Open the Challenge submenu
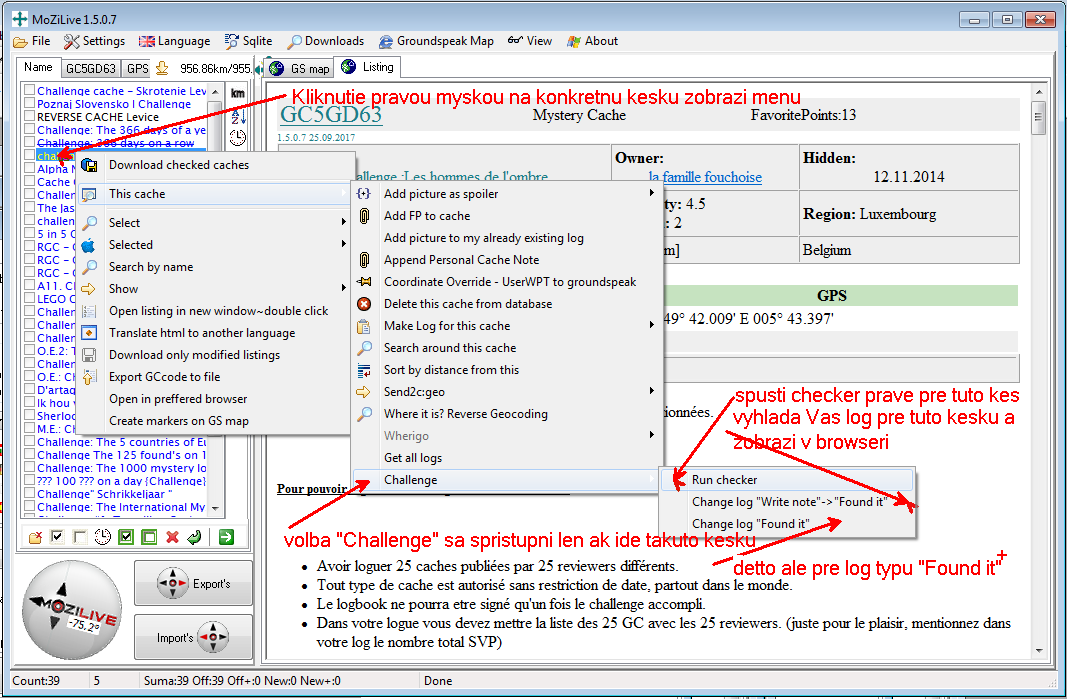1067x699 pixels. click(x=506, y=480)
